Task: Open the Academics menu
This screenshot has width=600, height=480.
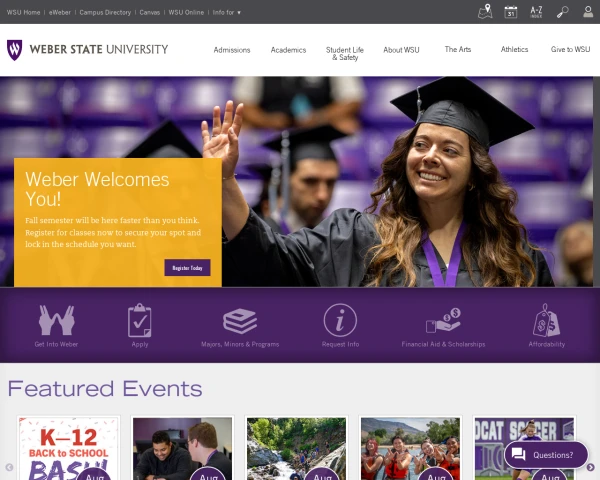Action: pos(288,50)
